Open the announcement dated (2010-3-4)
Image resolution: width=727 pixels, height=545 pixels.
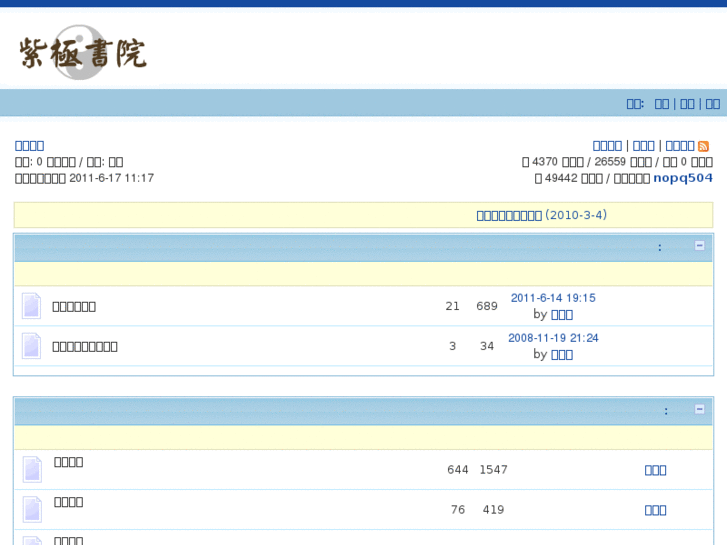[542, 215]
